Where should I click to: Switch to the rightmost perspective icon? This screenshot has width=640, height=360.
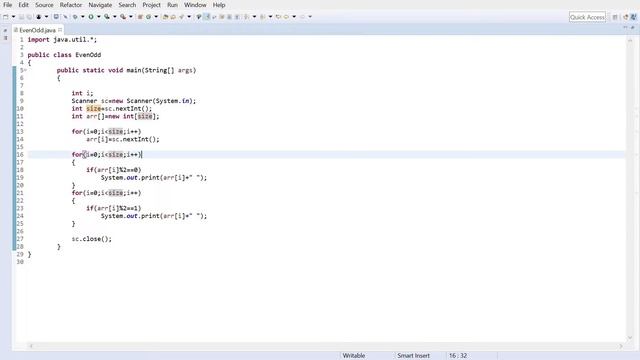click(x=633, y=17)
